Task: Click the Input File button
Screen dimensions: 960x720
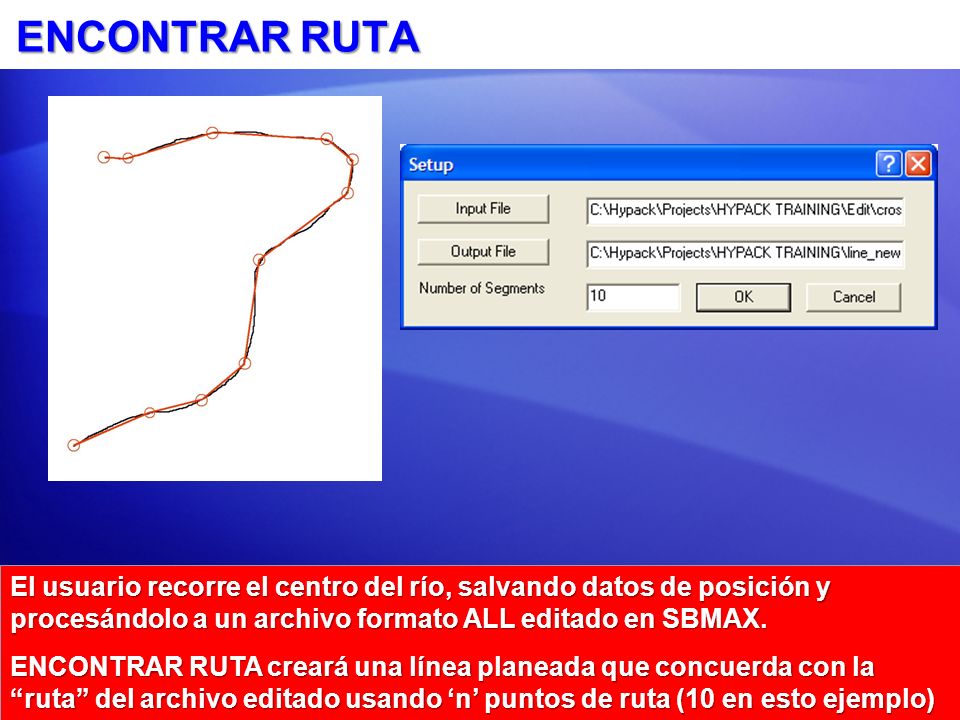Action: click(483, 209)
